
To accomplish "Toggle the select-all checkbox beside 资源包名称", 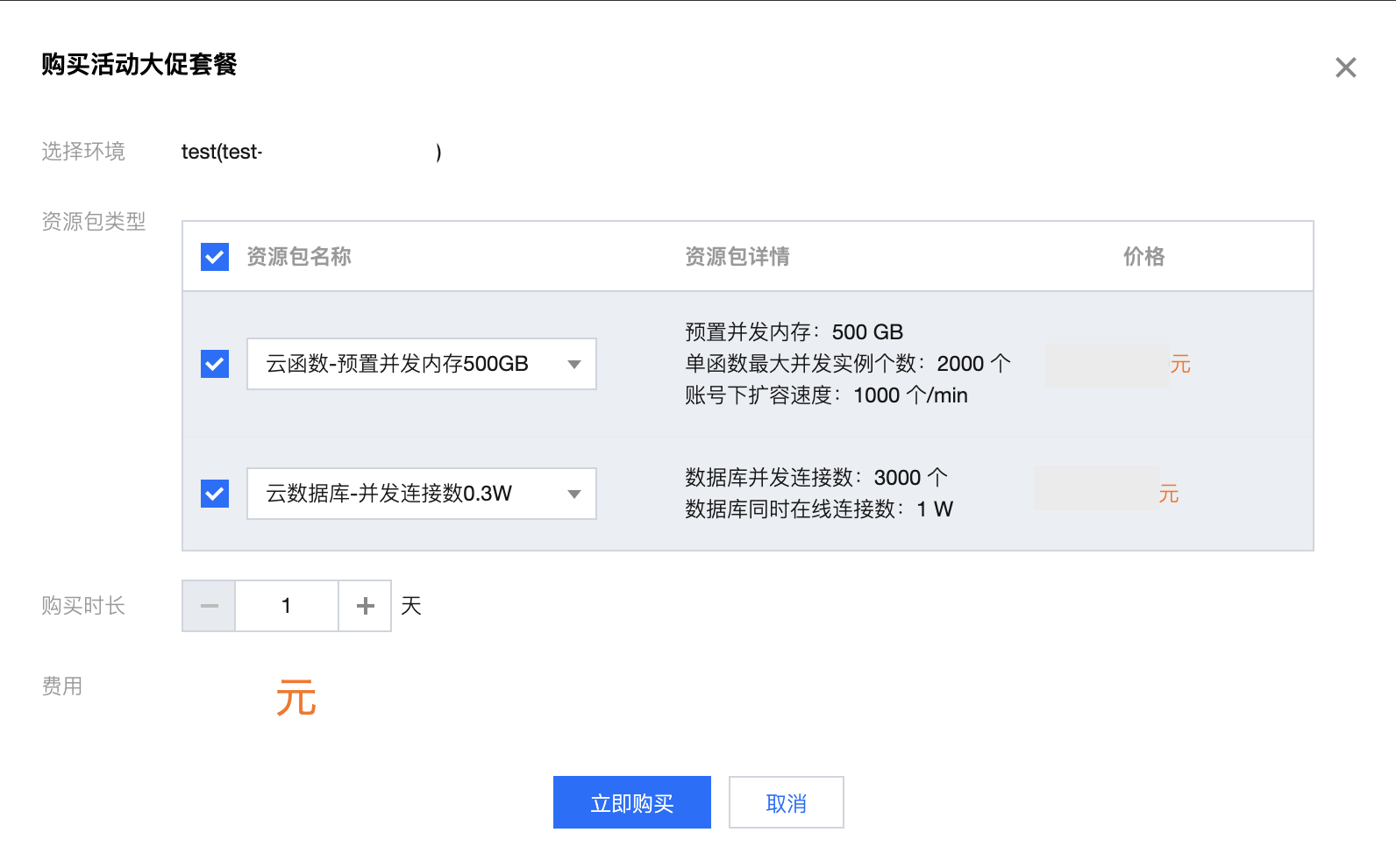I will click(215, 257).
